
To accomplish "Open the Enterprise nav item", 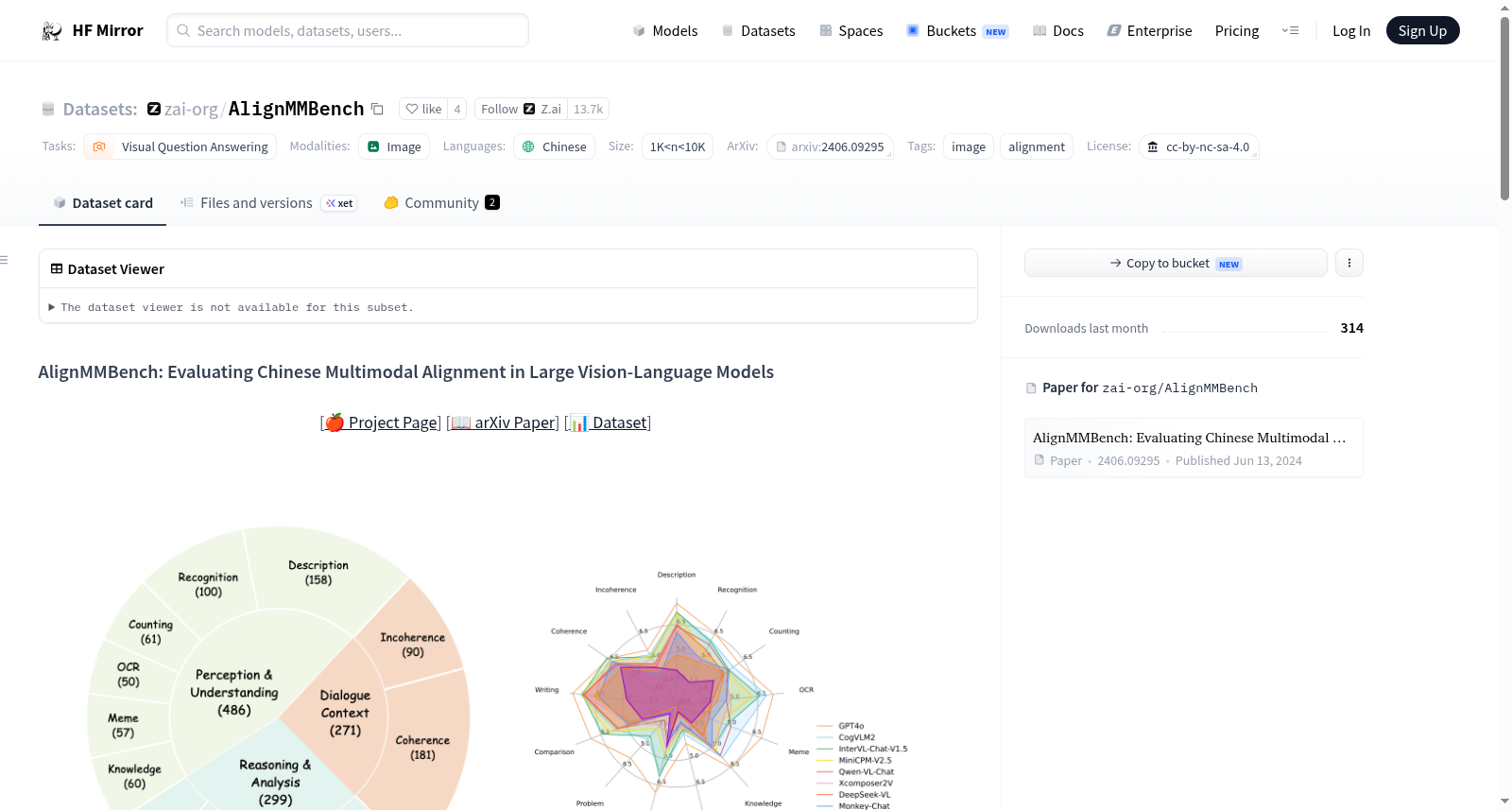I will pyautogui.click(x=1149, y=31).
